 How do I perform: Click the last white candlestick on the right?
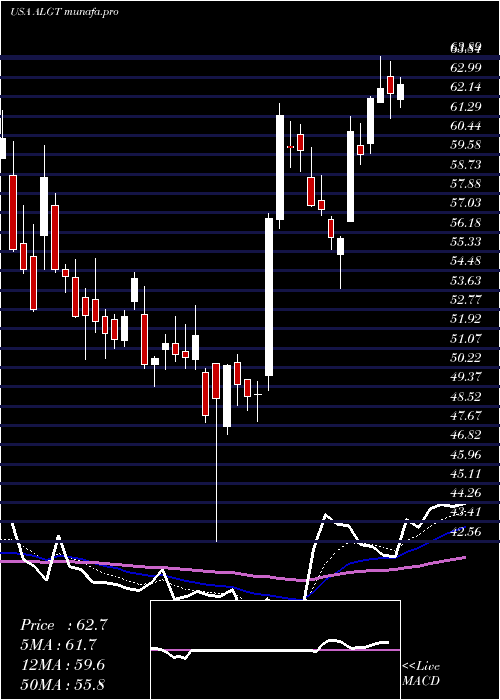[400, 92]
